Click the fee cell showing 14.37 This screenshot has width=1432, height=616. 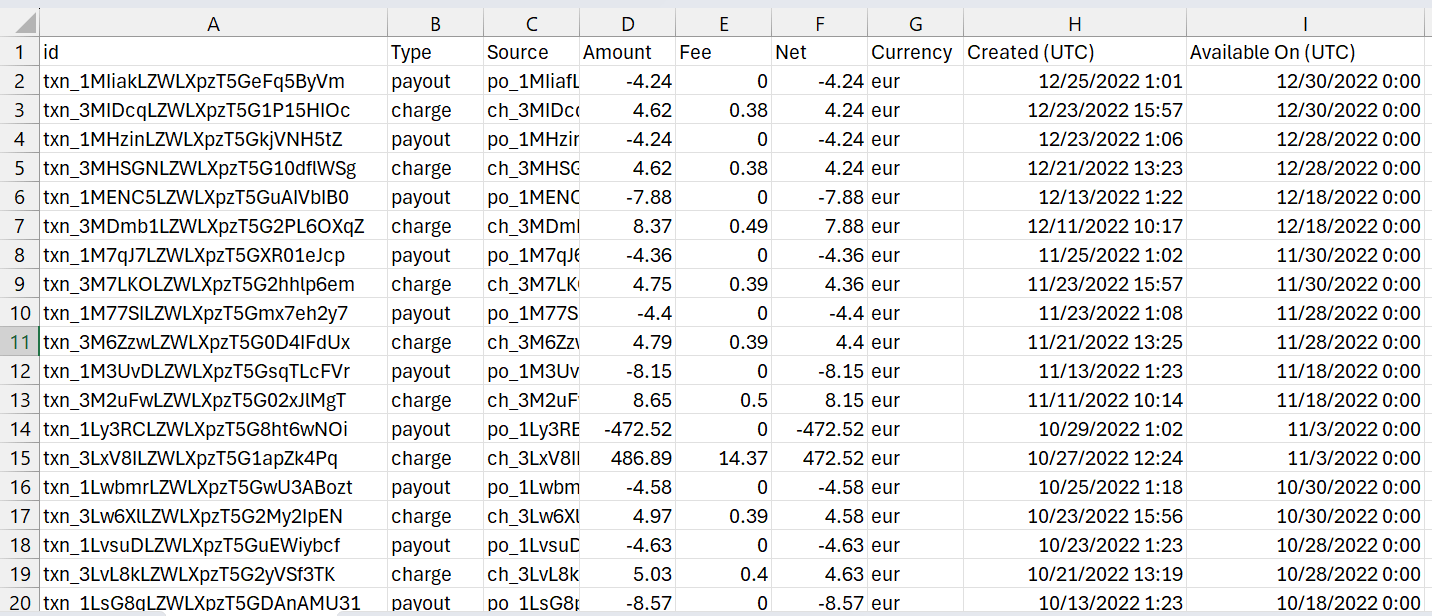(x=723, y=458)
